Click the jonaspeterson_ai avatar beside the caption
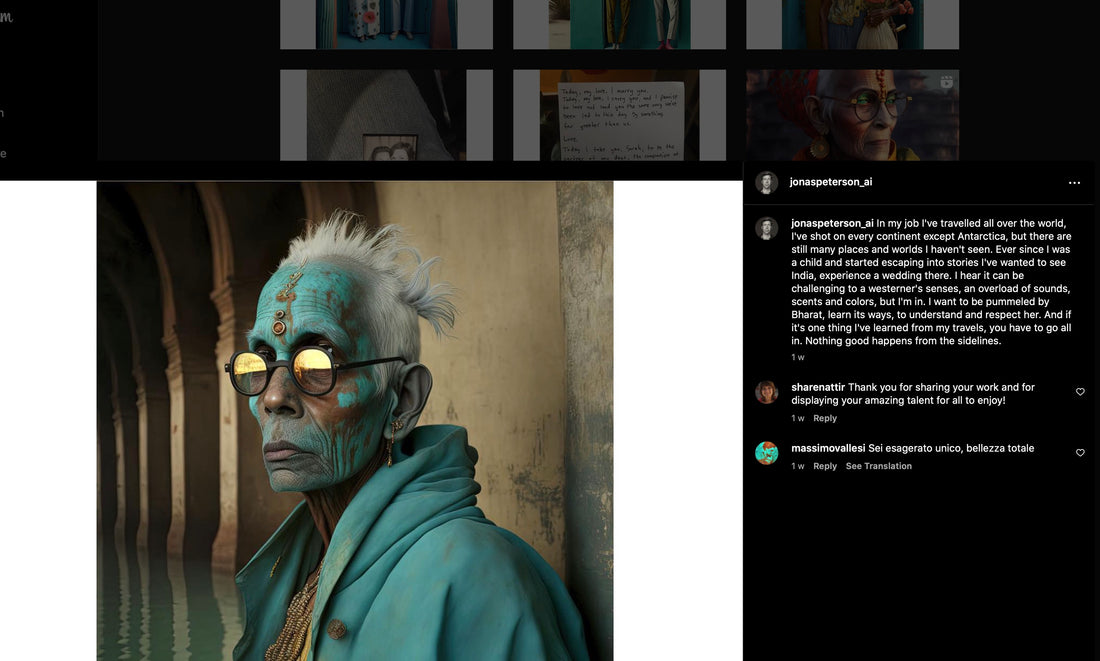1100x661 pixels. tap(767, 228)
